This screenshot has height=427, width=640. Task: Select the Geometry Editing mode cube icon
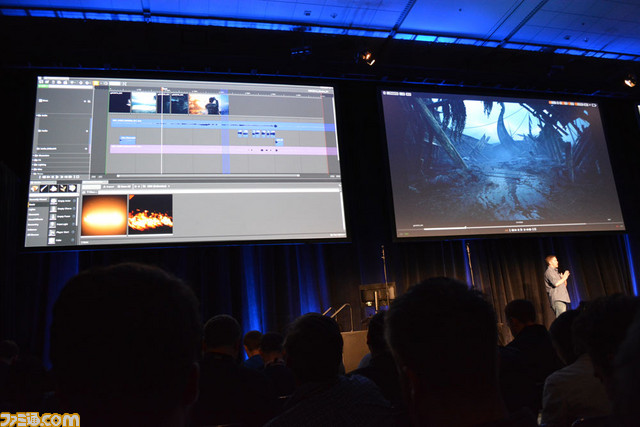pyautogui.click(x=72, y=188)
